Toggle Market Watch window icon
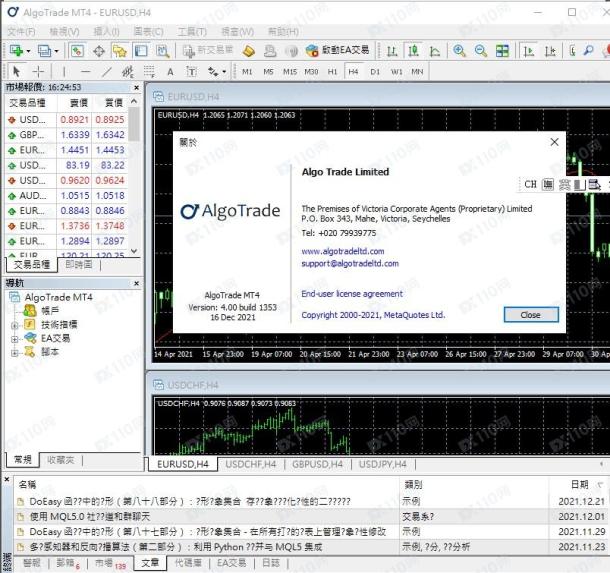Image resolution: width=610 pixels, height=573 pixels. [x=77, y=51]
